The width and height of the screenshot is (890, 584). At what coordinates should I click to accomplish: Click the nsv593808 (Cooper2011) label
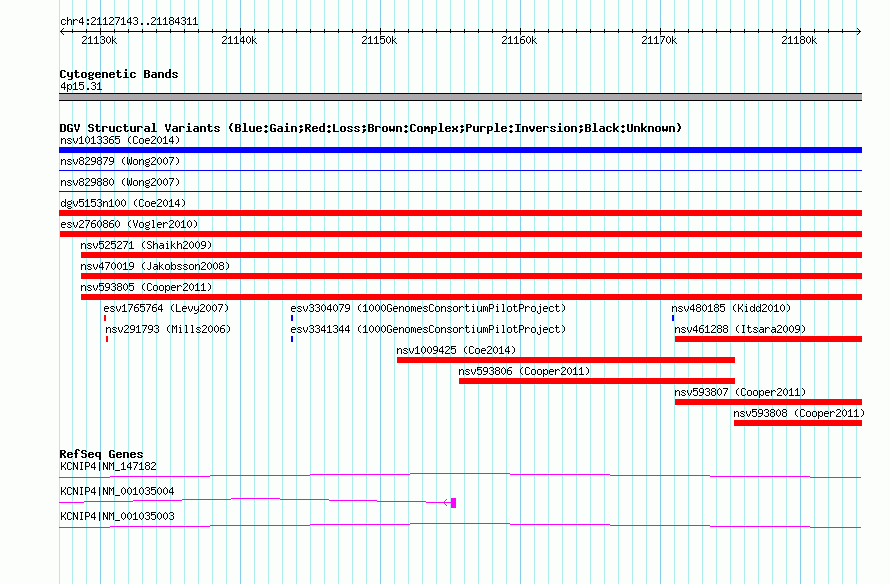[x=799, y=413]
